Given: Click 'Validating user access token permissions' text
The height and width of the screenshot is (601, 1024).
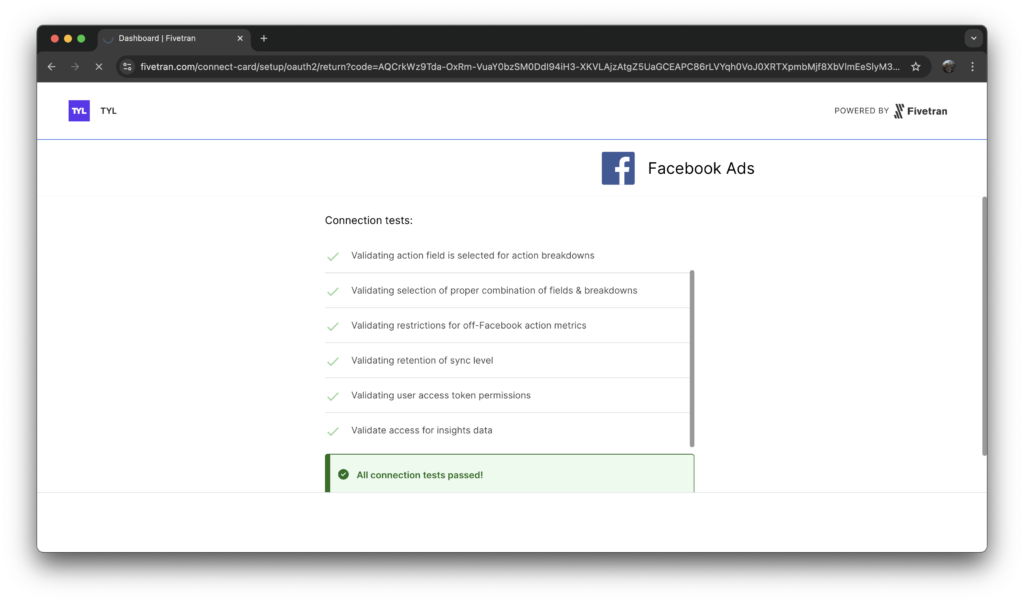Looking at the screenshot, I should coord(441,395).
